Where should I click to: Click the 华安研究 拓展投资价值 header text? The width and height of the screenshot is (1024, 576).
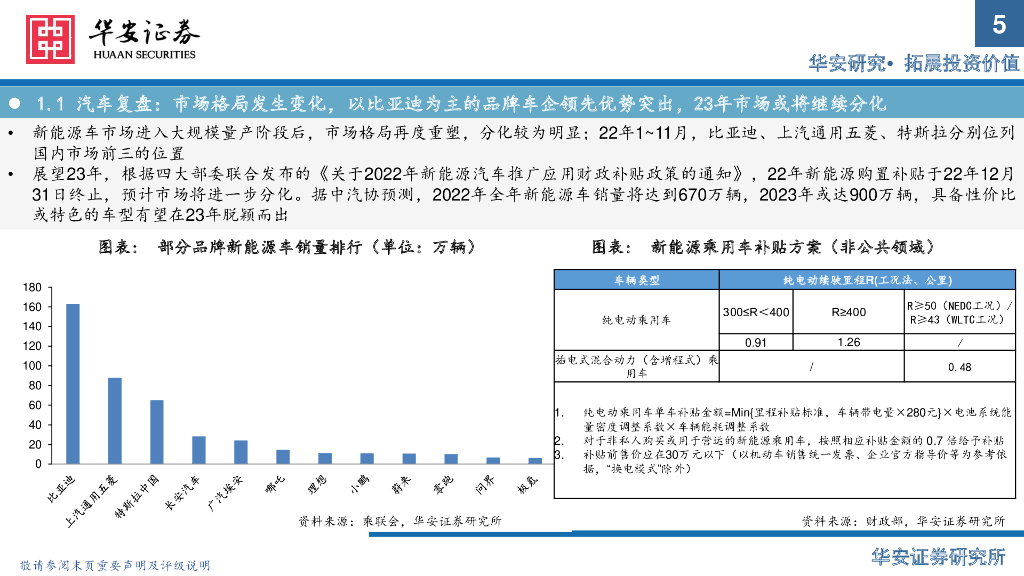[x=914, y=63]
